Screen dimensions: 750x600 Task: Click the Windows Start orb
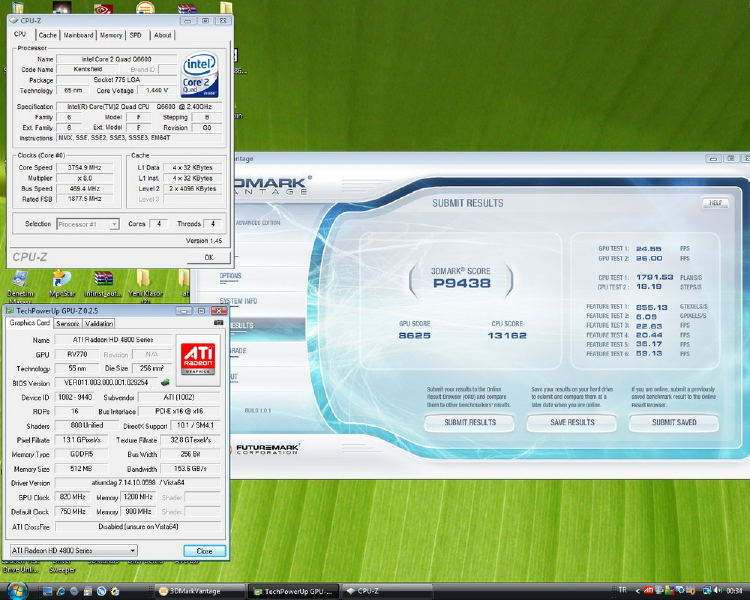coord(16,591)
